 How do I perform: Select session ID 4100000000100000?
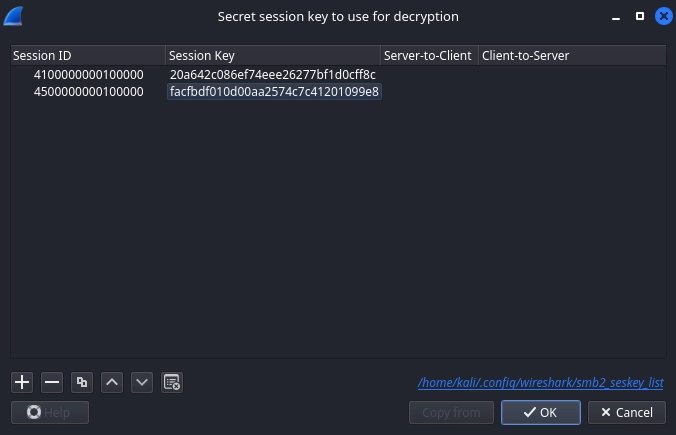pos(89,75)
